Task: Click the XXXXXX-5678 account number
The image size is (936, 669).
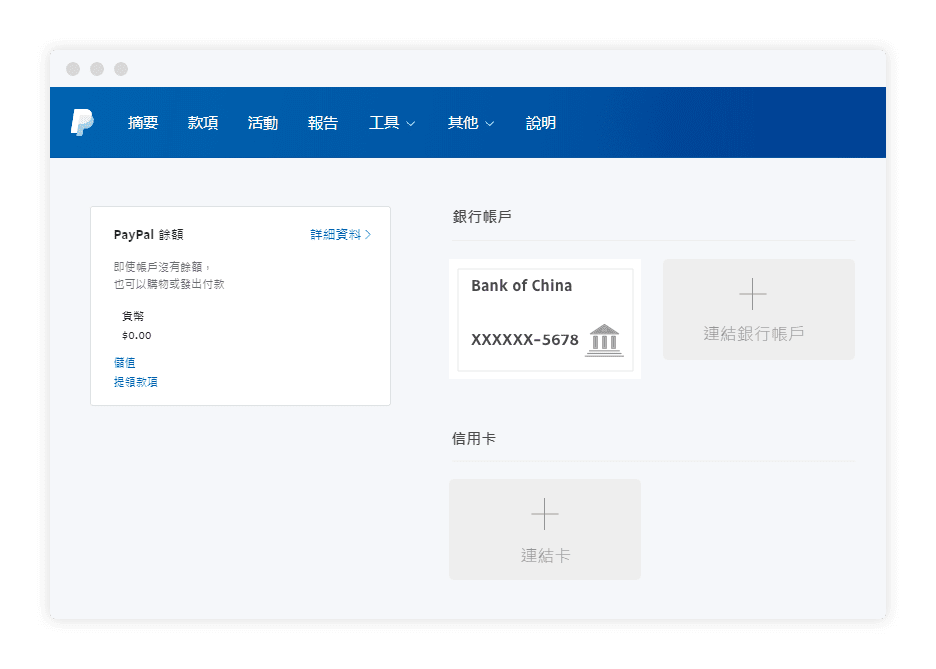Action: tap(524, 340)
